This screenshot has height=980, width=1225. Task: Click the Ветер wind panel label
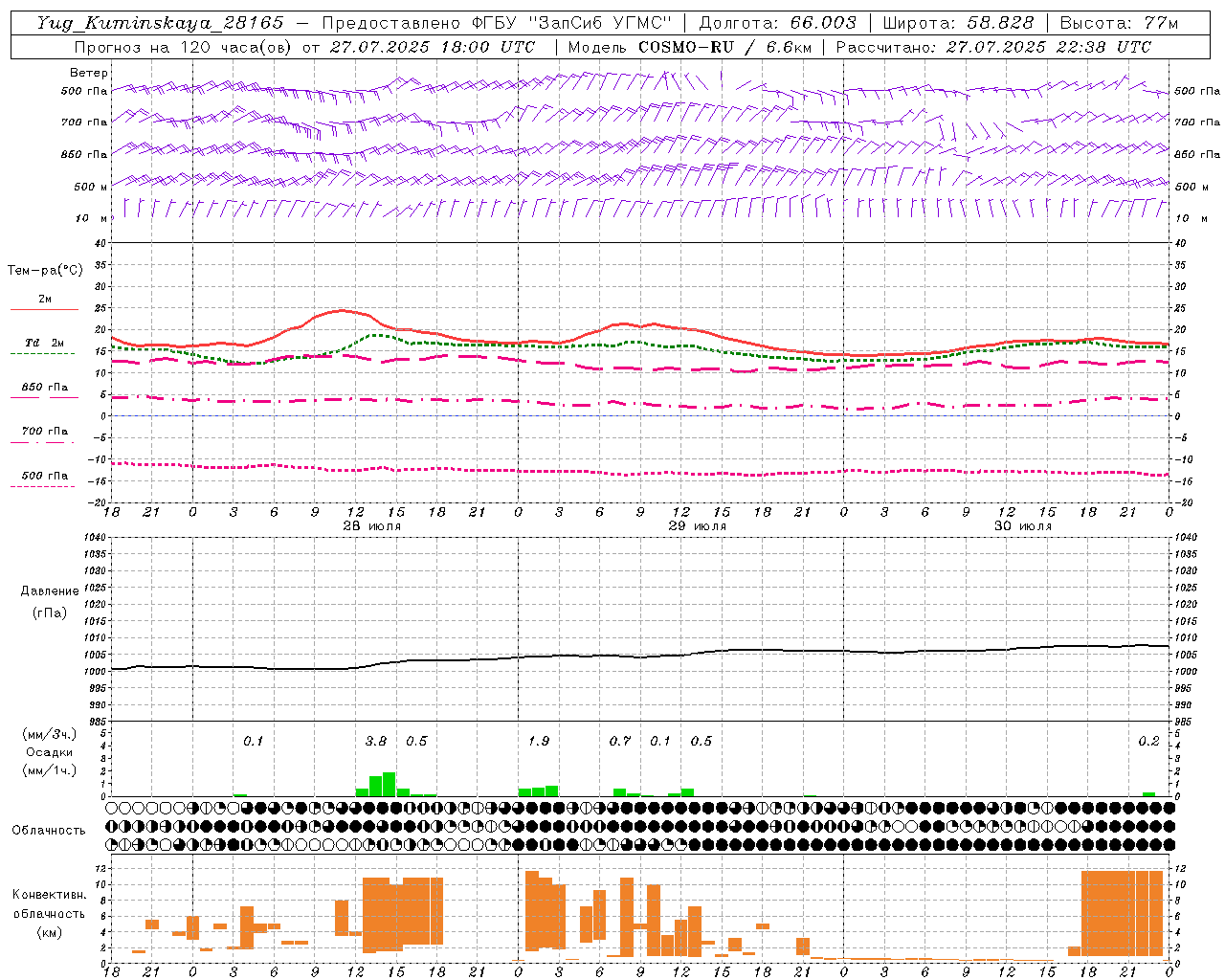(x=89, y=73)
